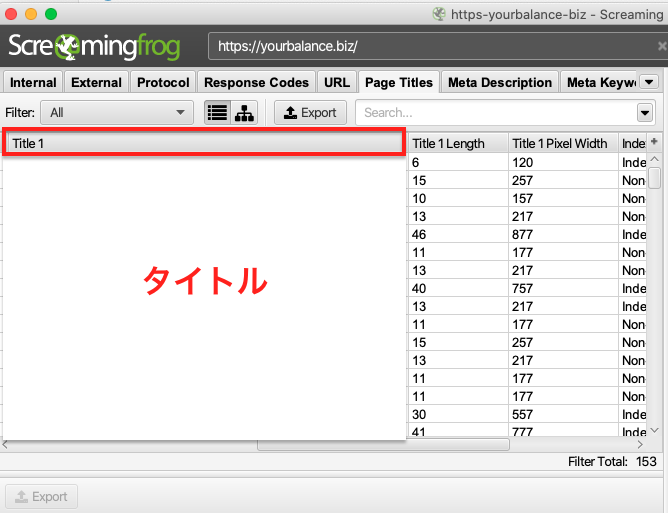Open the Filter All dropdown

[x=117, y=112]
